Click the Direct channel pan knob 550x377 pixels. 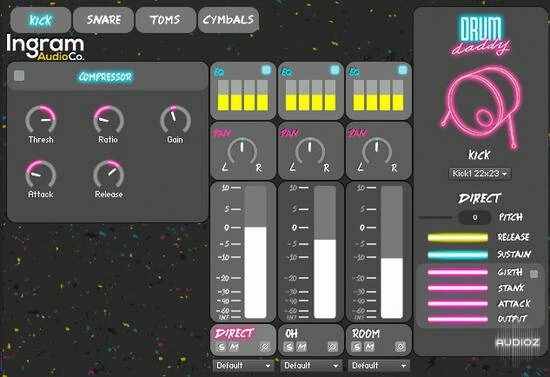coord(242,152)
